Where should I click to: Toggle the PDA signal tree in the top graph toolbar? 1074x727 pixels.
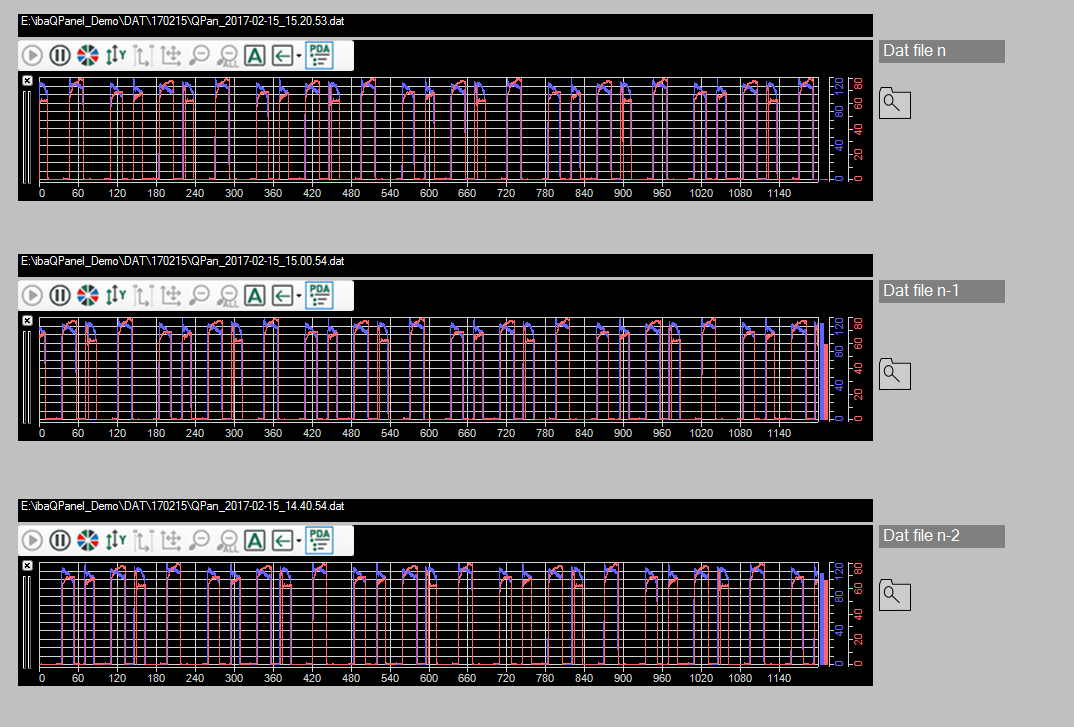coord(320,55)
